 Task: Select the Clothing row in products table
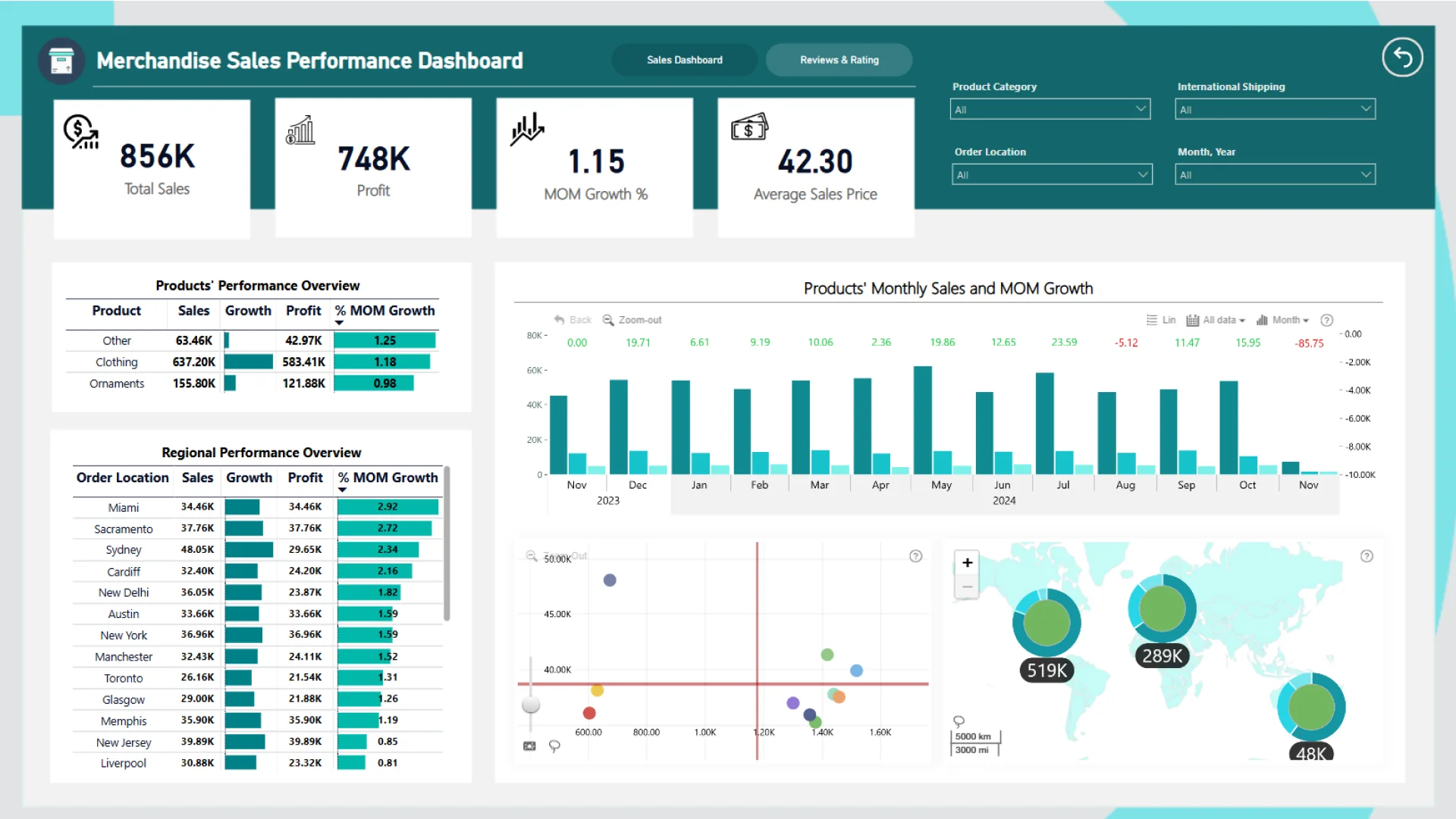tap(253, 362)
